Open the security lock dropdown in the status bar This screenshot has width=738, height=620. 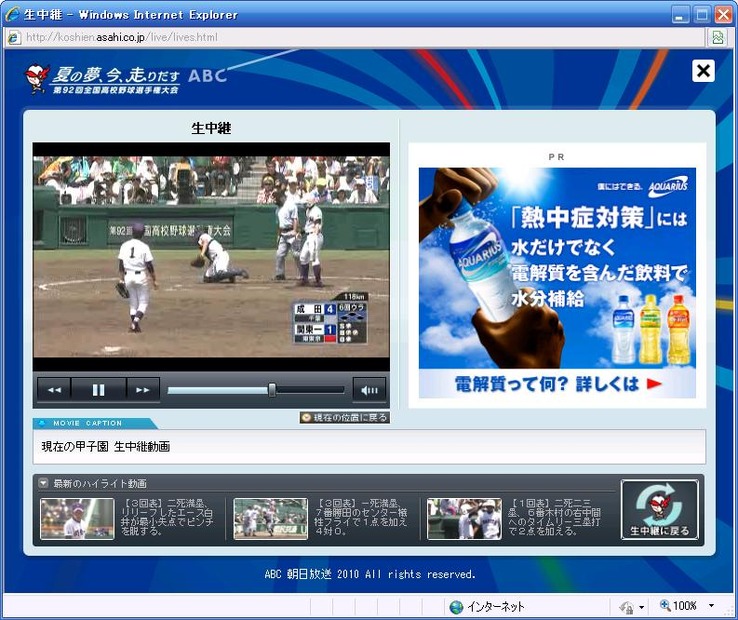click(x=641, y=607)
